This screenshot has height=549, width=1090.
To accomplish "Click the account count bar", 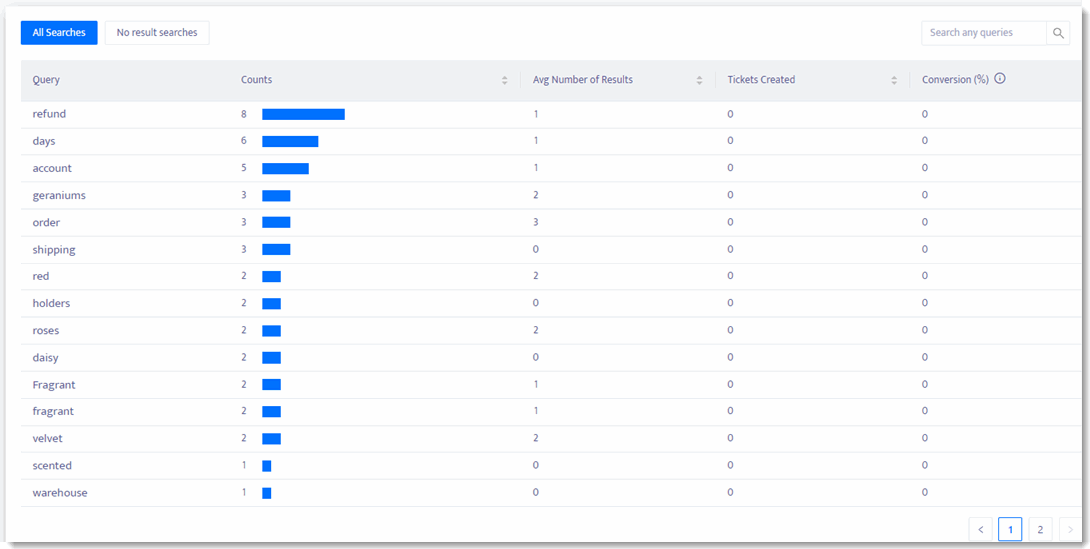I will (x=285, y=168).
